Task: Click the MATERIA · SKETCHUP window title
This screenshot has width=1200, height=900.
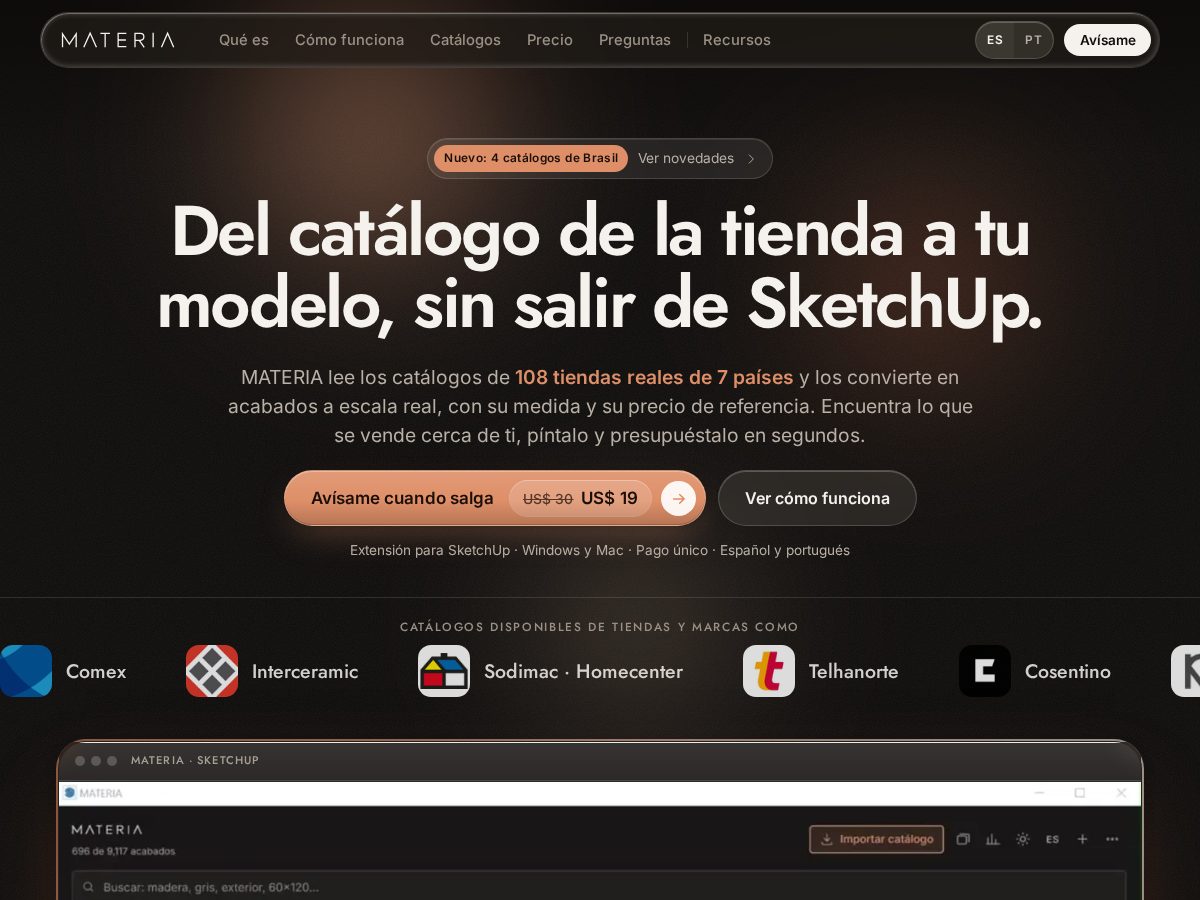Action: tap(195, 760)
